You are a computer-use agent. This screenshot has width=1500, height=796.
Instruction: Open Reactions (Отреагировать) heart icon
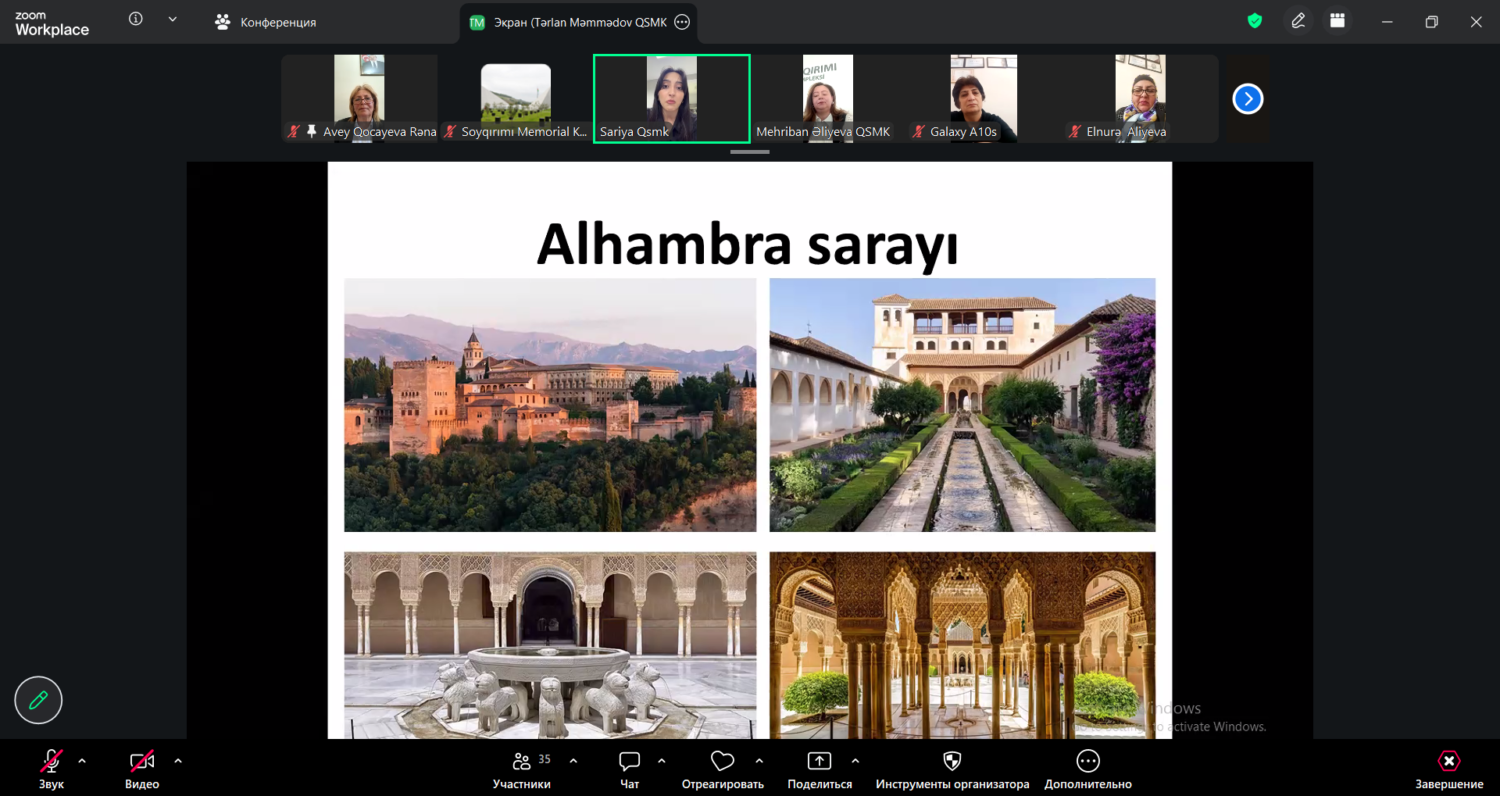[x=722, y=762]
